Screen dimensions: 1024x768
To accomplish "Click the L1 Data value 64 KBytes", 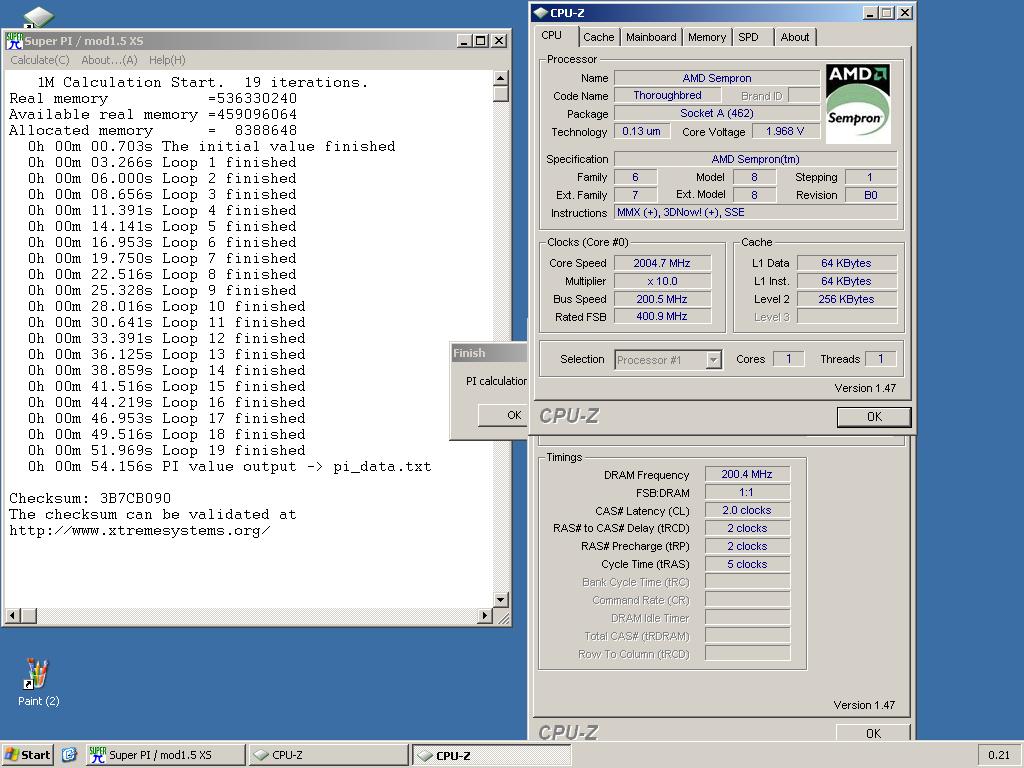I will tap(846, 263).
